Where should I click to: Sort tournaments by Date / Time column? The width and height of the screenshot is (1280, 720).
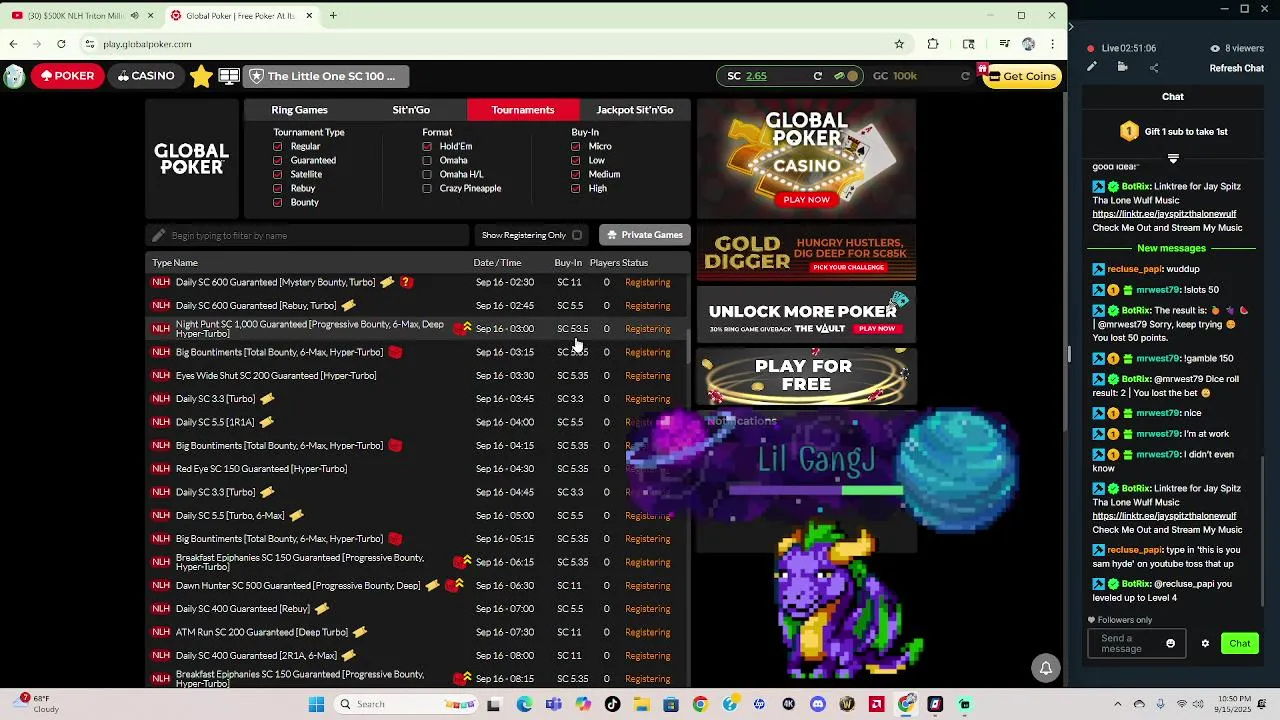[x=497, y=263]
